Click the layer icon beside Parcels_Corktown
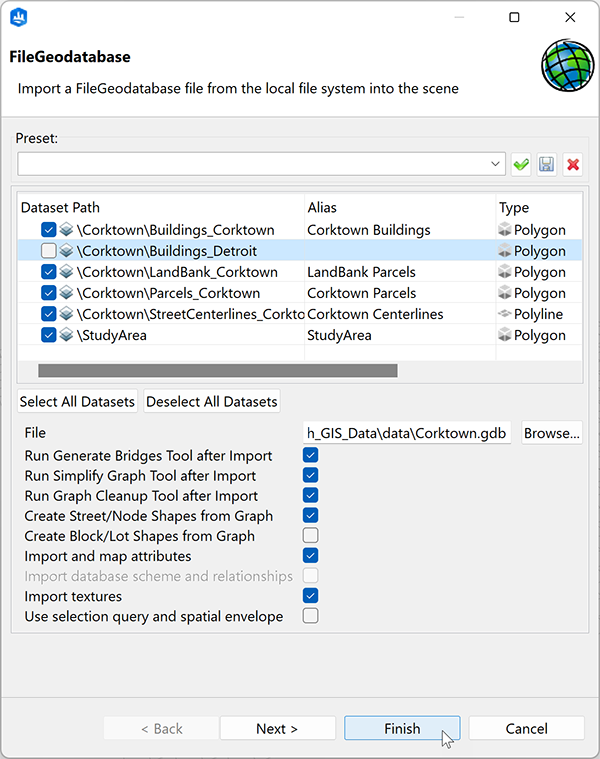The width and height of the screenshot is (600, 759). pyautogui.click(x=66, y=293)
